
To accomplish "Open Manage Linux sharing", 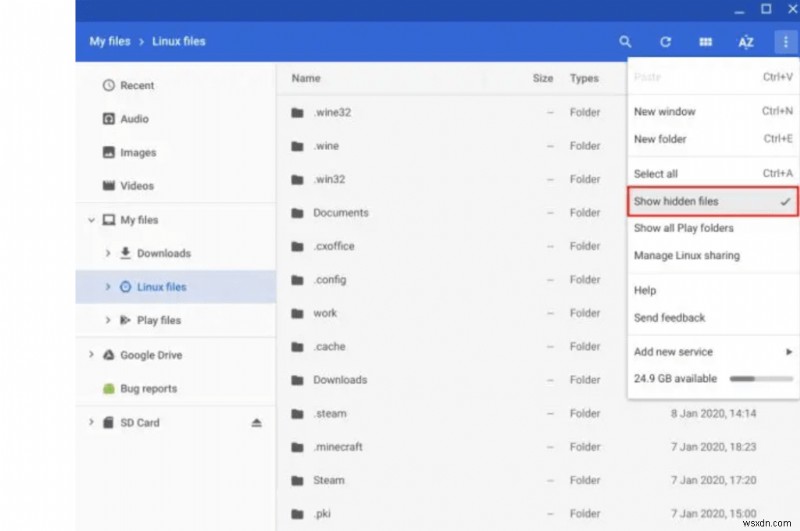I will (x=713, y=256).
